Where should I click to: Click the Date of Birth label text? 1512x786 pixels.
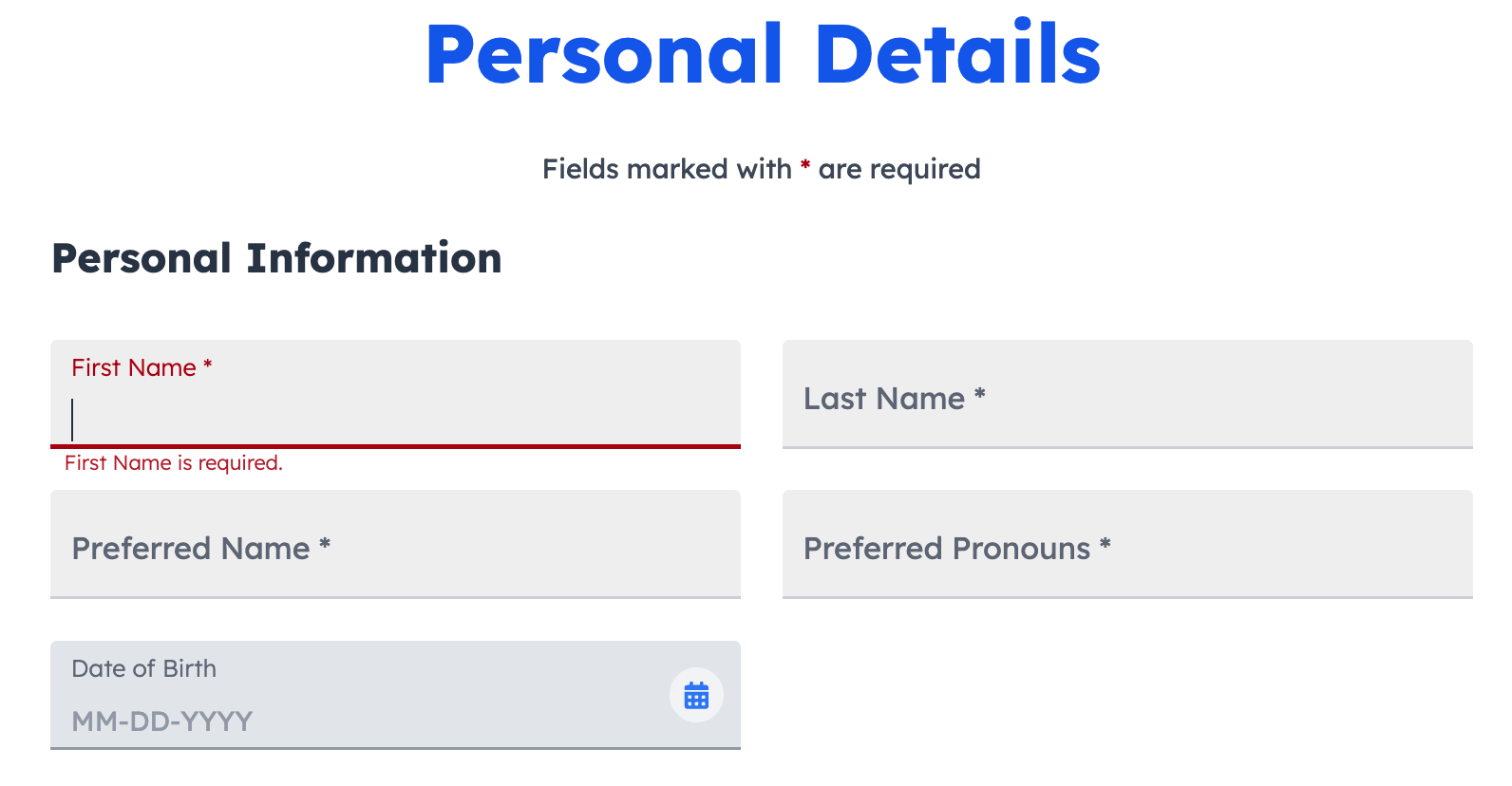pos(144,668)
